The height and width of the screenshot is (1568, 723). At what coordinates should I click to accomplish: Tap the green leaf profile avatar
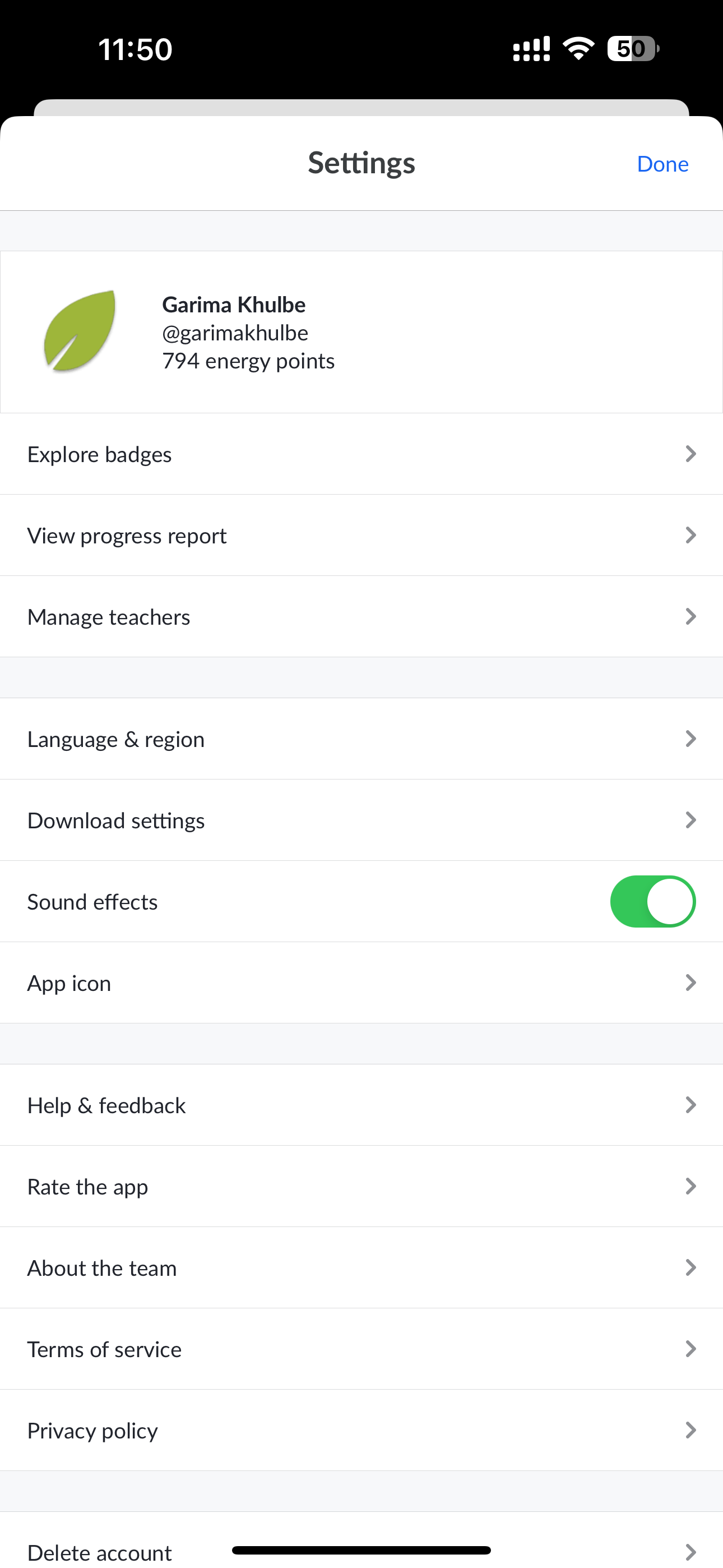(80, 331)
